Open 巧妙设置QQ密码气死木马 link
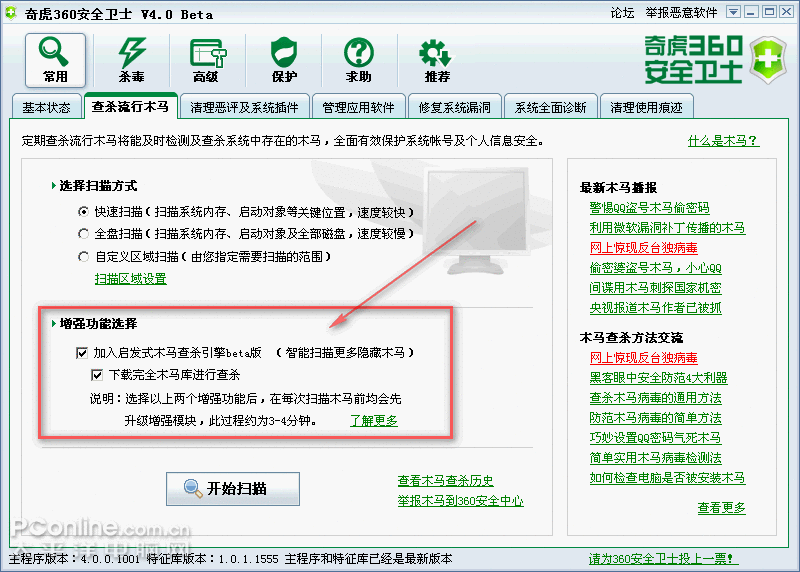 [656, 438]
